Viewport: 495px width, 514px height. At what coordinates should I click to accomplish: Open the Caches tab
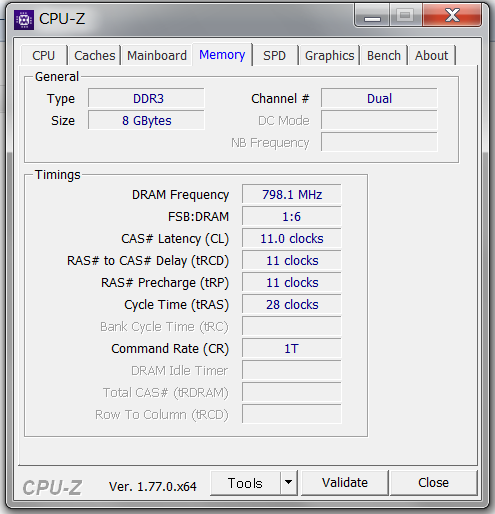click(94, 55)
